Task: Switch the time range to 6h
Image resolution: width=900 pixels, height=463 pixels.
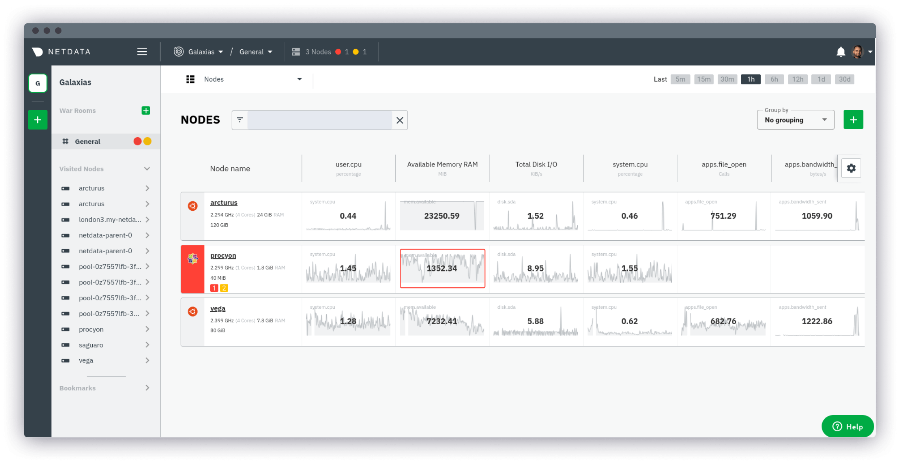Action: click(774, 79)
